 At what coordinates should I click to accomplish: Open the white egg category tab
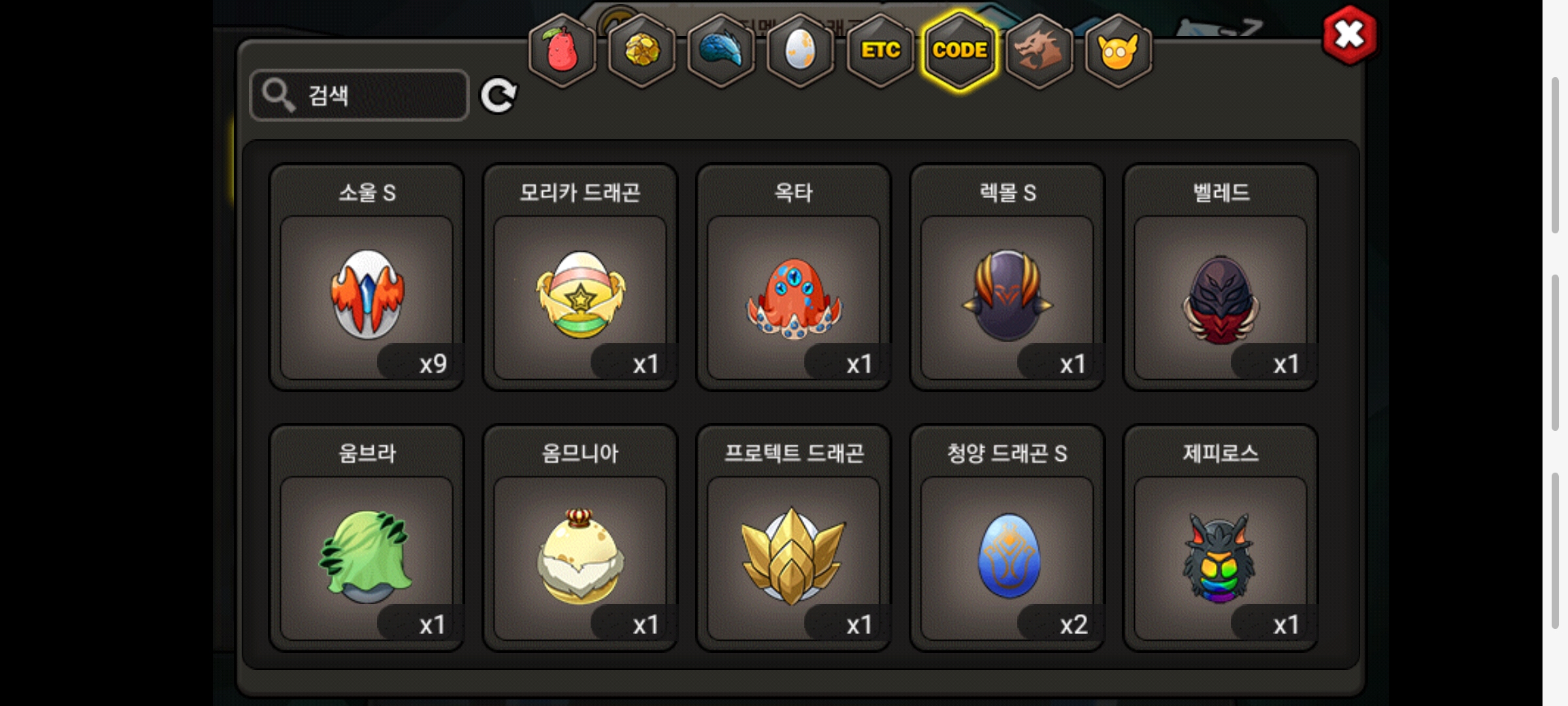point(800,50)
